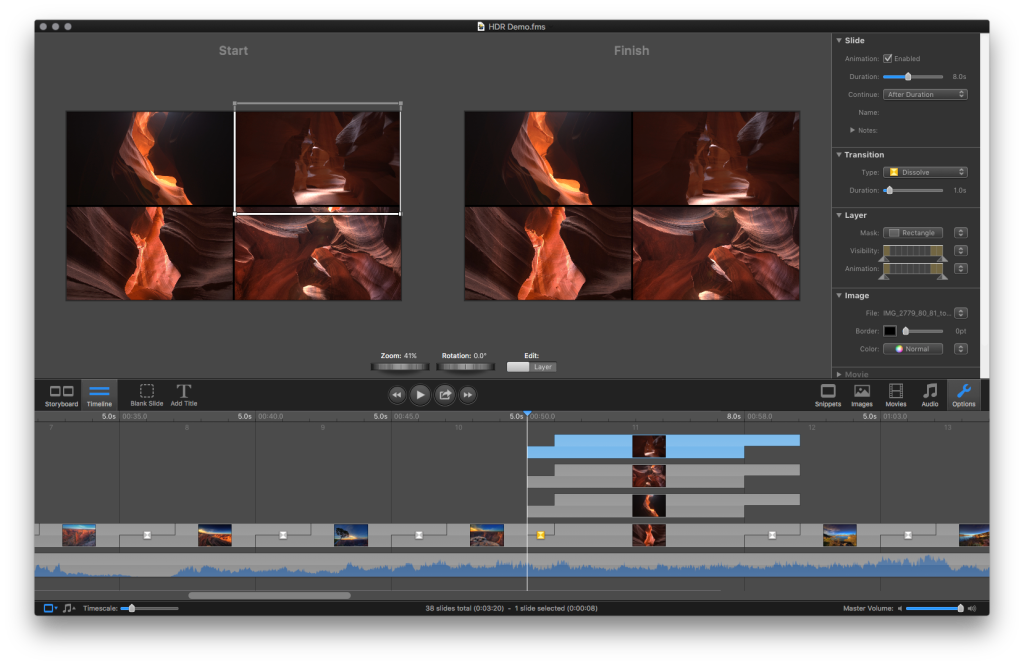1024x665 pixels.
Task: Click the Edit 'Layer' button
Action: 531,366
